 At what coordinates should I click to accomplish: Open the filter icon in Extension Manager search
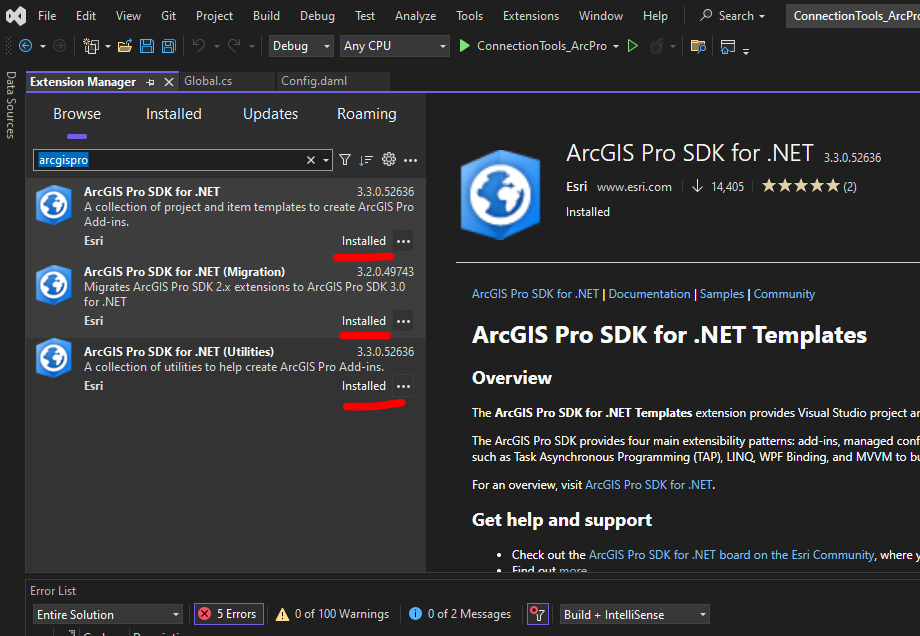[344, 160]
